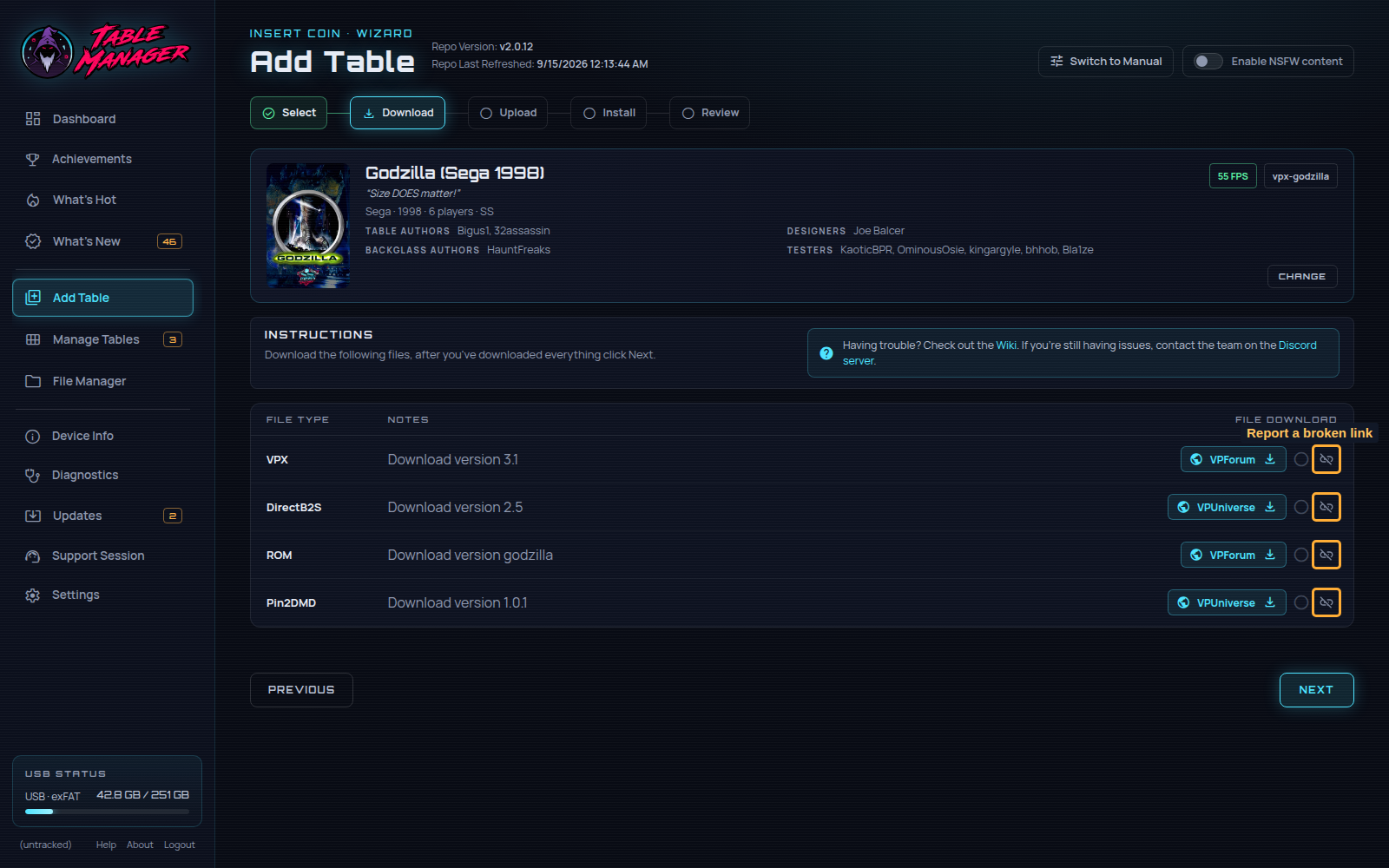Image resolution: width=1389 pixels, height=868 pixels.
Task: Click the CHANGE table button
Action: [x=1302, y=276]
